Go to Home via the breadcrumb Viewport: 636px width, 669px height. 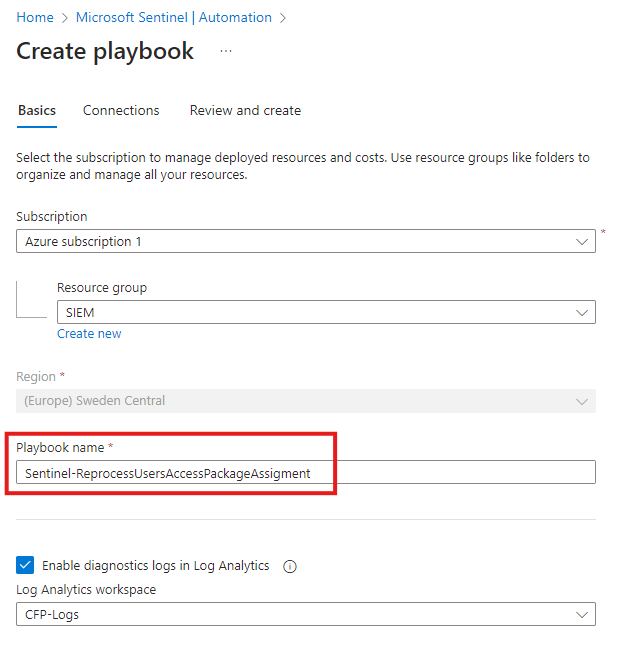(35, 17)
